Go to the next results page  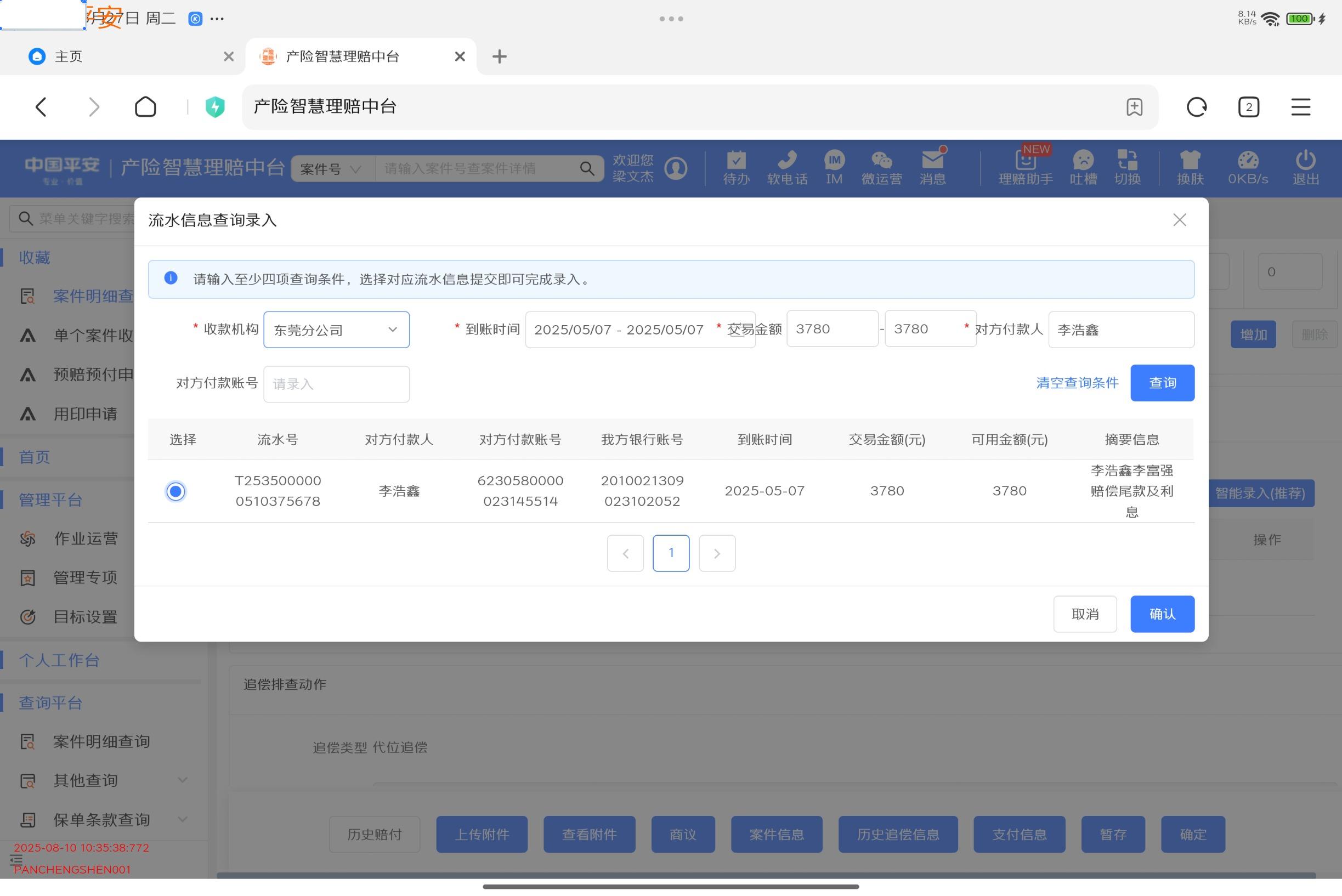tap(717, 553)
